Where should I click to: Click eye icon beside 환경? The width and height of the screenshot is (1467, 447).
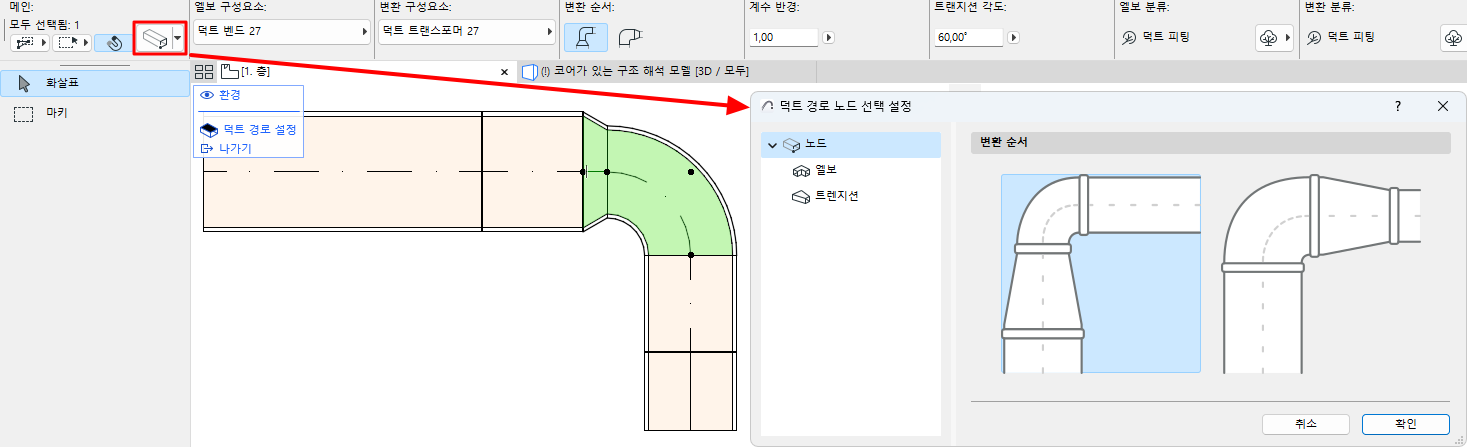(x=207, y=95)
